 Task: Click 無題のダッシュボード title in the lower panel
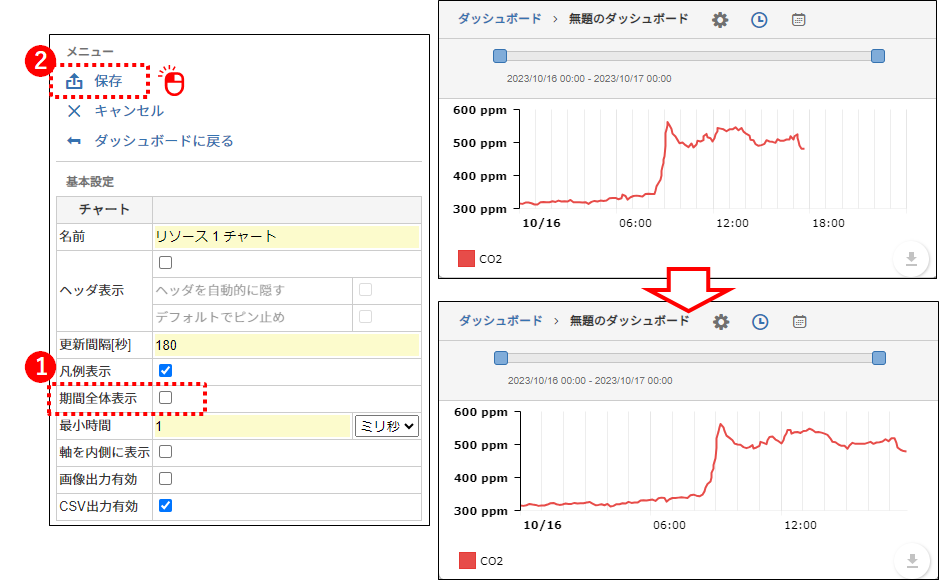pyautogui.click(x=629, y=321)
